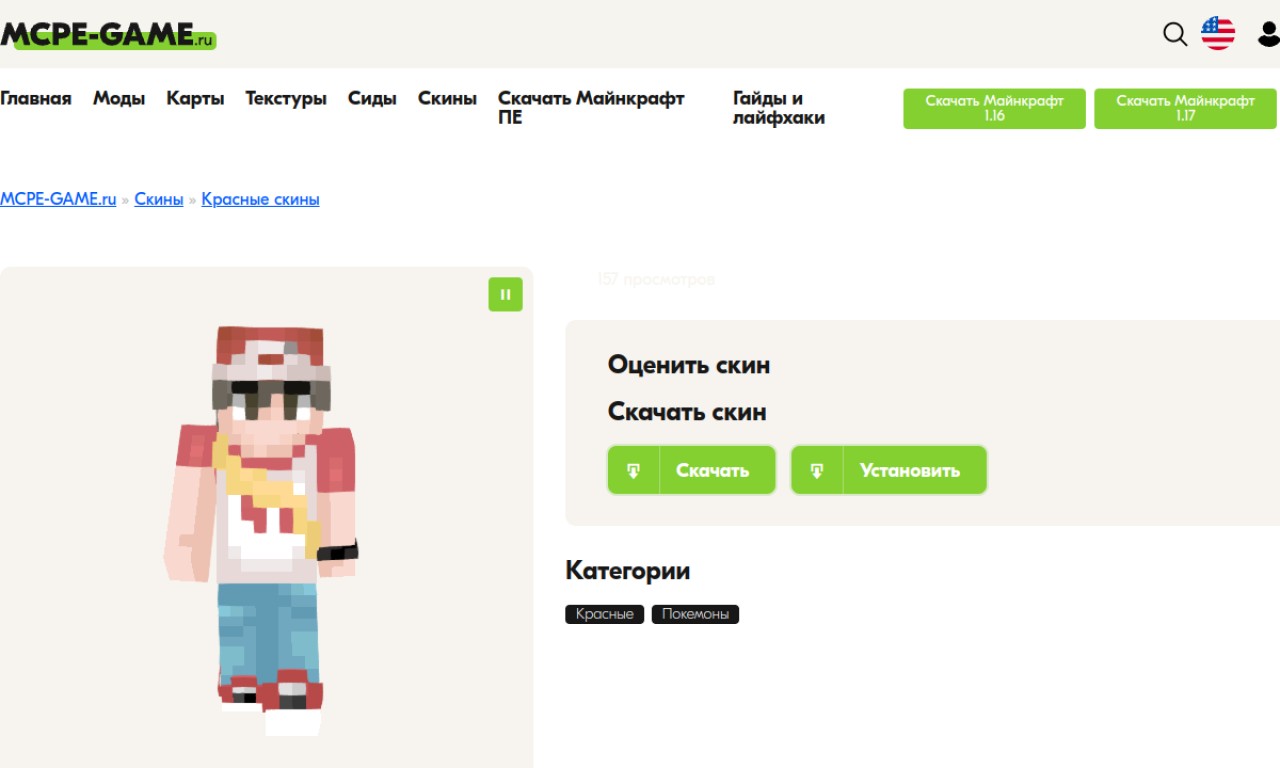Follow the Красные скины breadcrumb link
The width and height of the screenshot is (1280, 768).
pyautogui.click(x=260, y=199)
